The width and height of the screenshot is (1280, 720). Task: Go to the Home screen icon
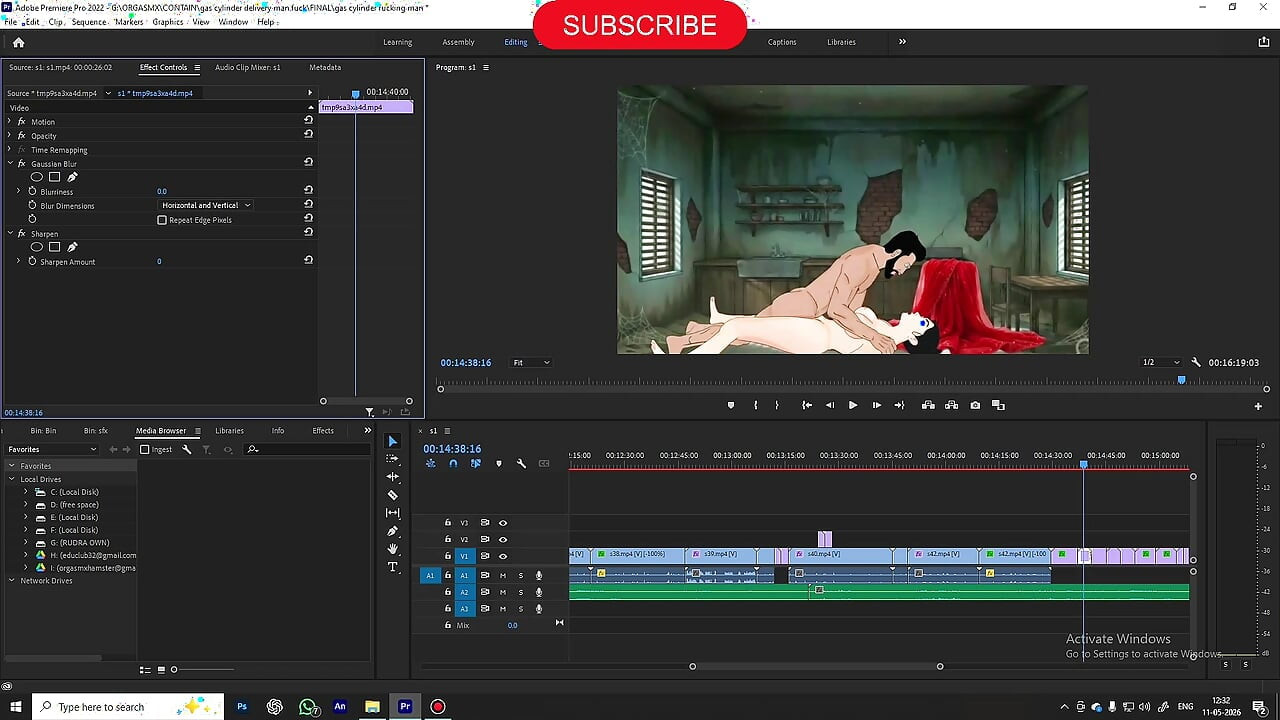pyautogui.click(x=18, y=42)
